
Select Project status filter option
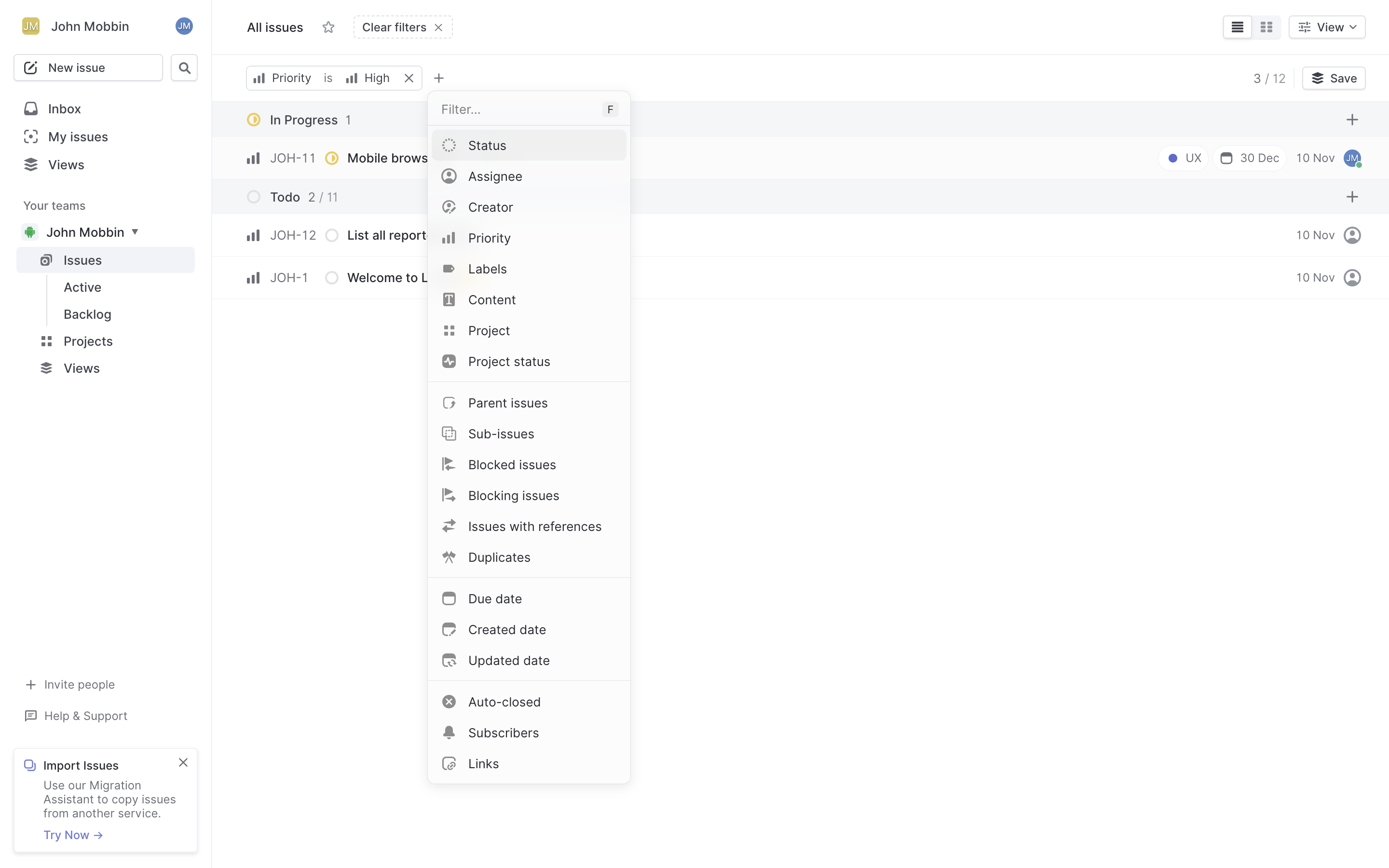pos(529,362)
